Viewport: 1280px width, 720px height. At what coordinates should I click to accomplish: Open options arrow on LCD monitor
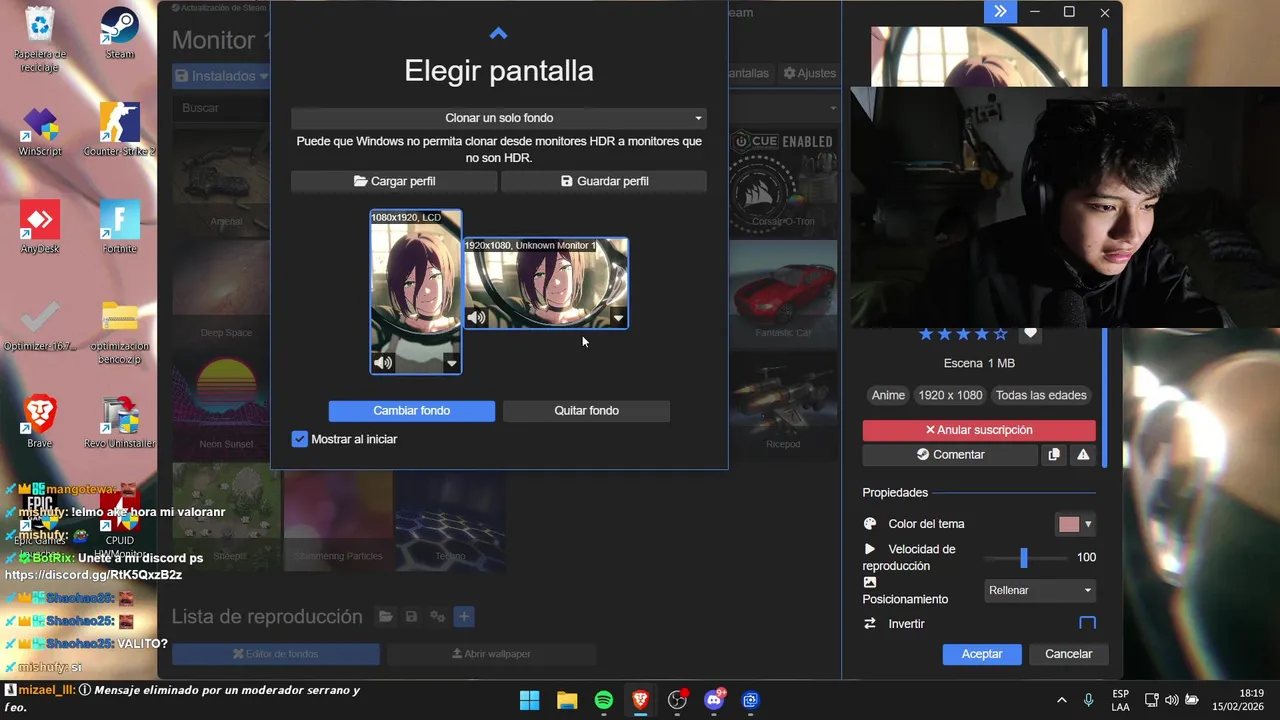coord(451,363)
